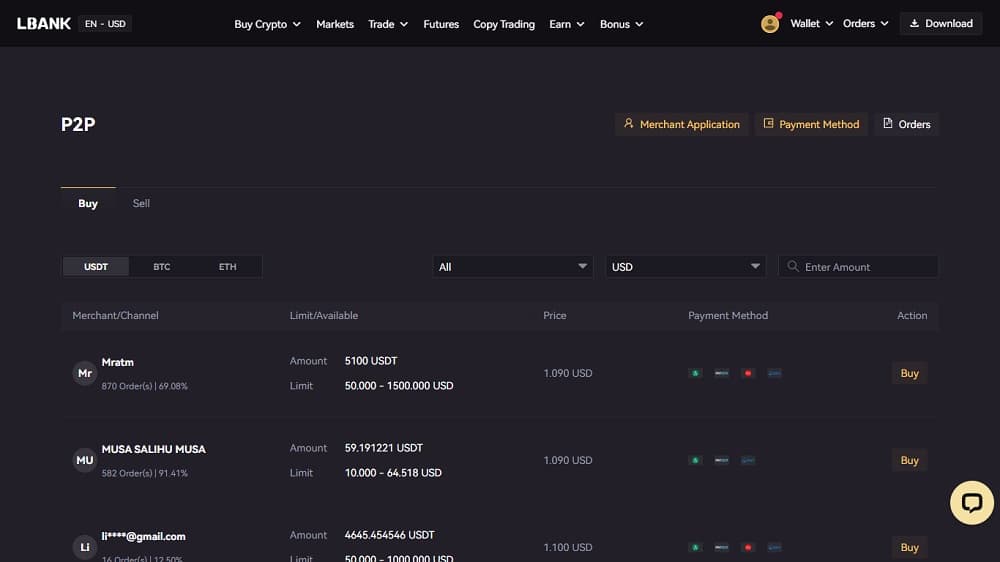Focus the Enter Amount field
Image resolution: width=1000 pixels, height=562 pixels.
[858, 267]
